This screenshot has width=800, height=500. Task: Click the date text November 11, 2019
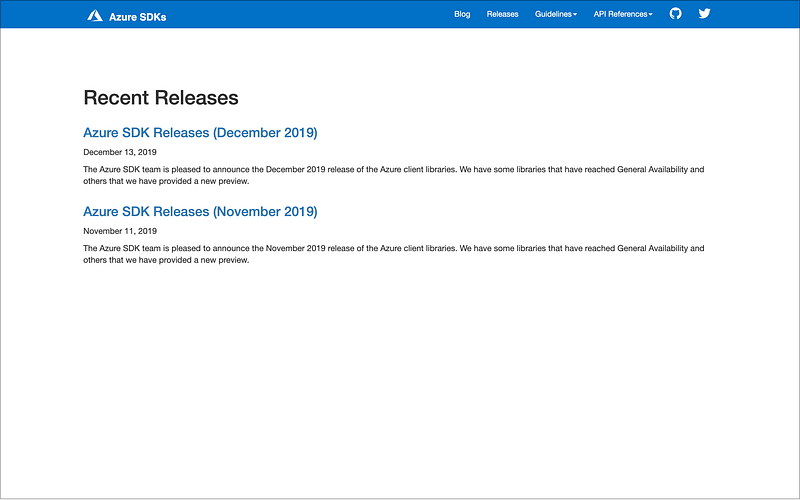pos(120,231)
